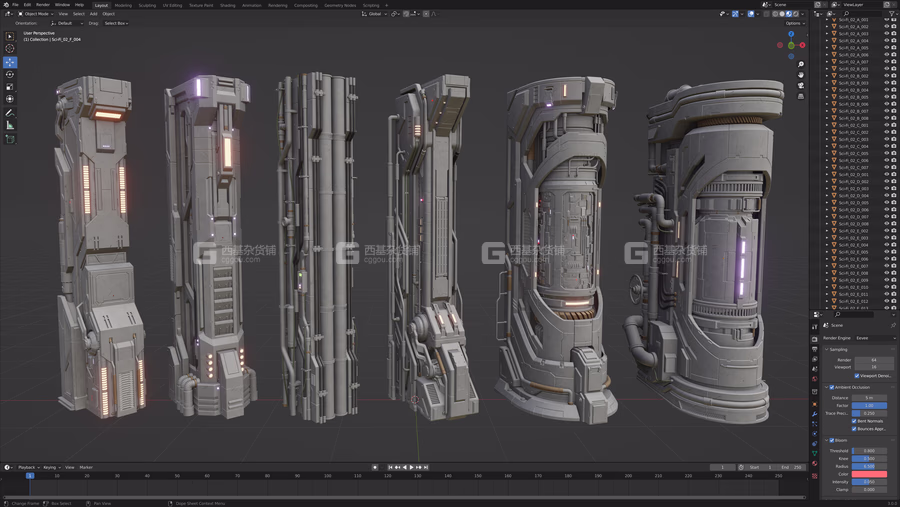Open the World properties tab
This screenshot has width=900, height=507.
(814, 379)
